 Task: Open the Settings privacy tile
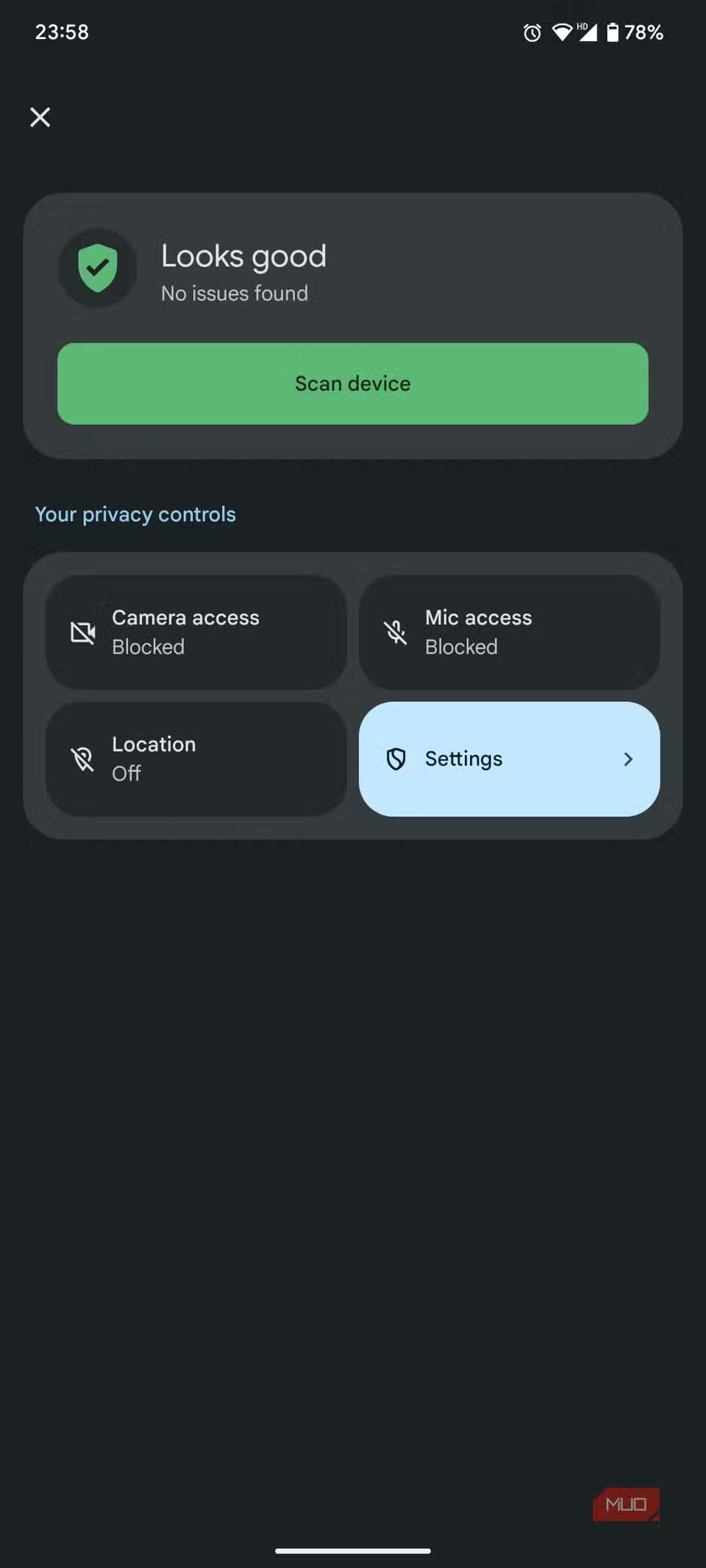[x=509, y=759]
